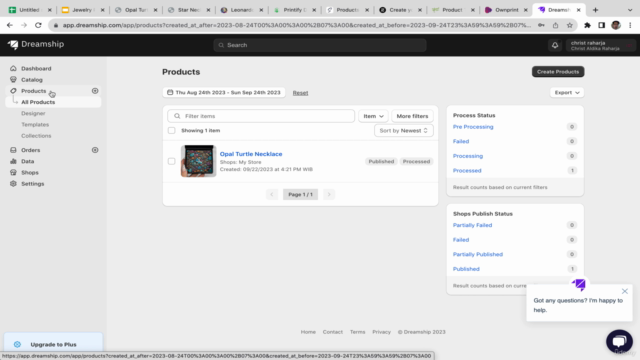Bookmark the page with the star icon
Screen dimensions: 640x360
click(x=570, y=25)
